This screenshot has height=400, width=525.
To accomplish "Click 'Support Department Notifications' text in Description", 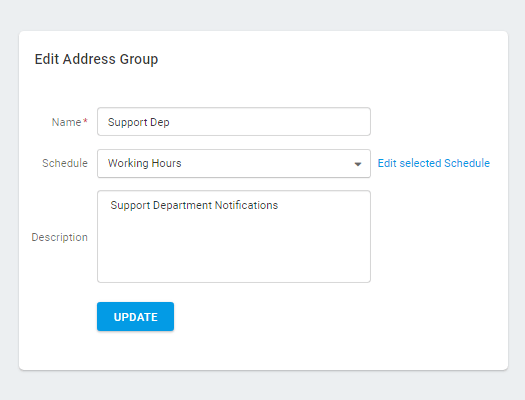I will 194,205.
